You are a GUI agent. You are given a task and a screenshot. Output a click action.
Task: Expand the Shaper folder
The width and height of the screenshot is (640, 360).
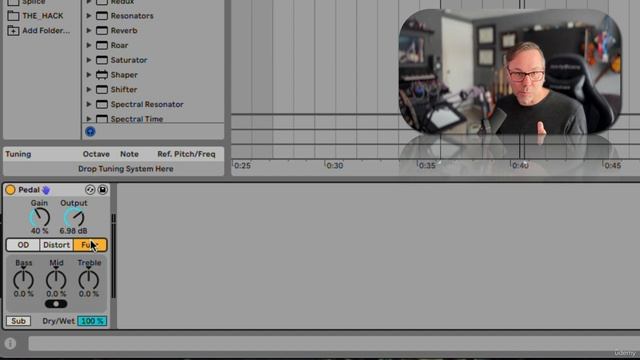tap(89, 75)
